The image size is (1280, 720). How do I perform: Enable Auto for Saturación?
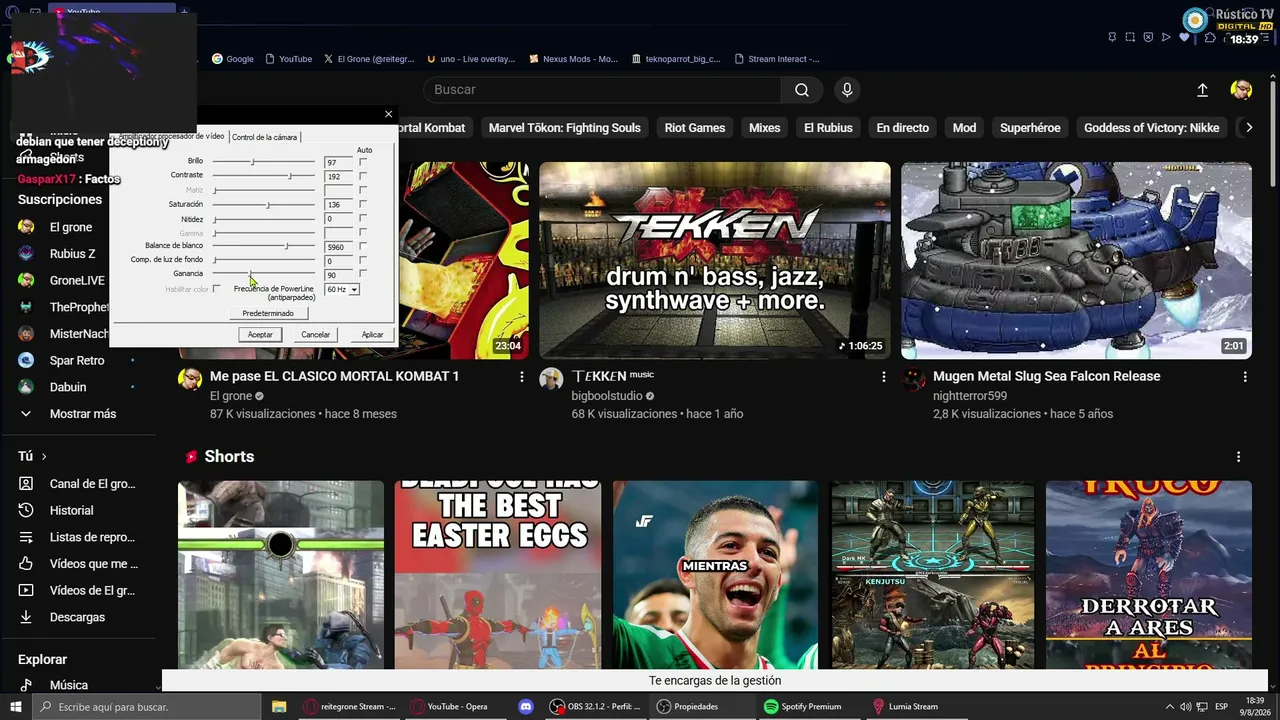(x=363, y=204)
